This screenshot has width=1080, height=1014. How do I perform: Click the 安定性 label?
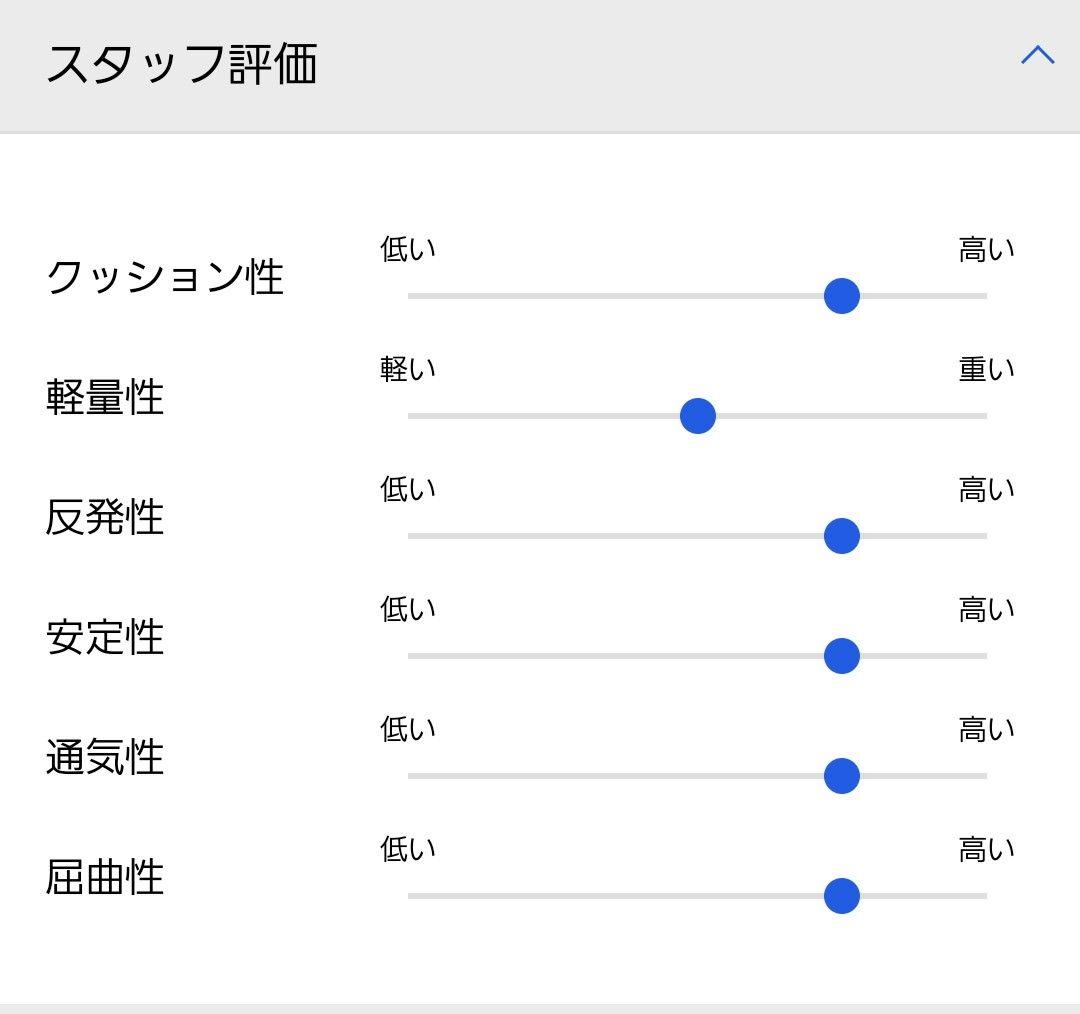click(x=105, y=637)
